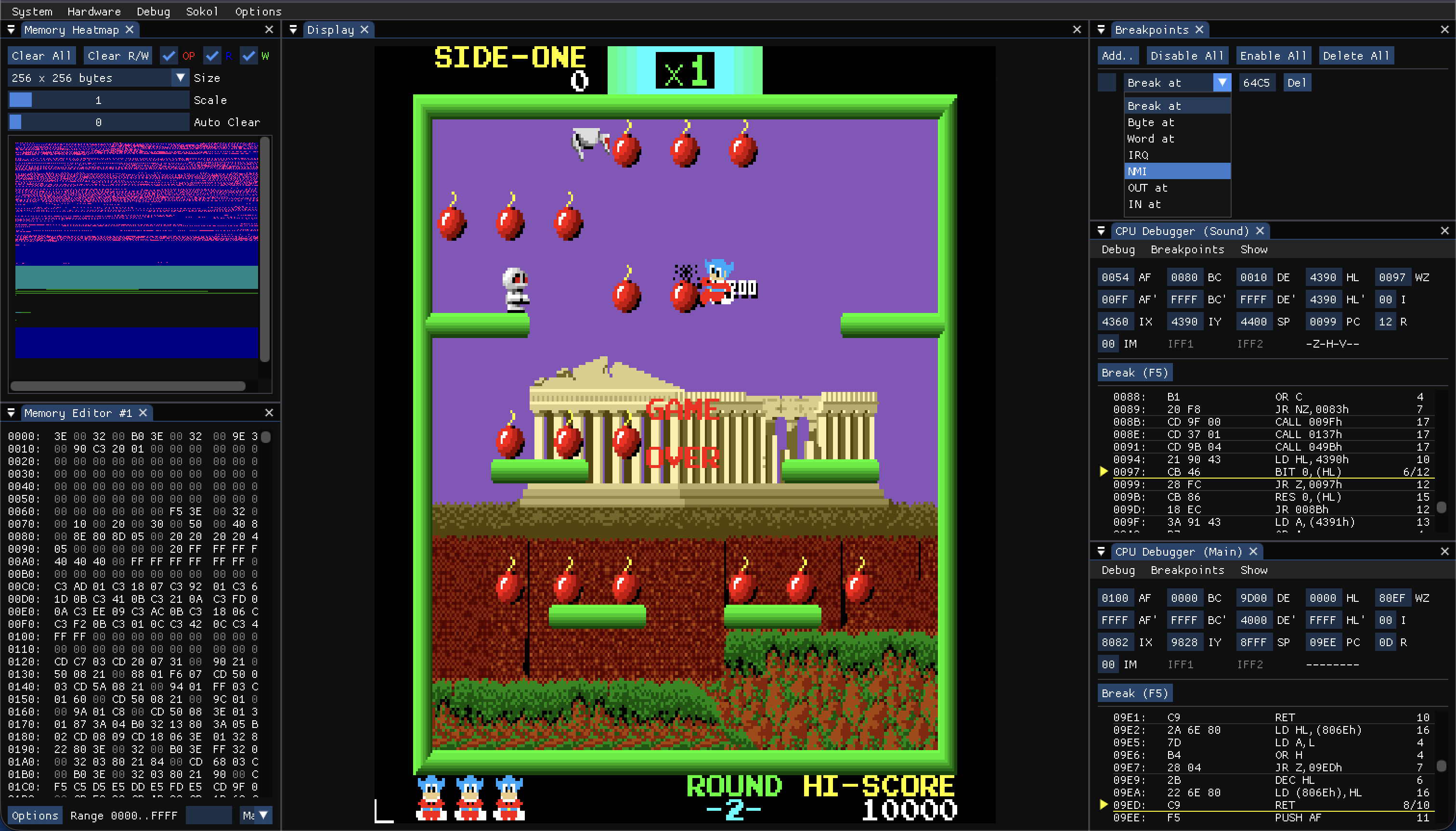The width and height of the screenshot is (1456, 831).
Task: Open the Display panel menu triangle
Action: coord(293,29)
